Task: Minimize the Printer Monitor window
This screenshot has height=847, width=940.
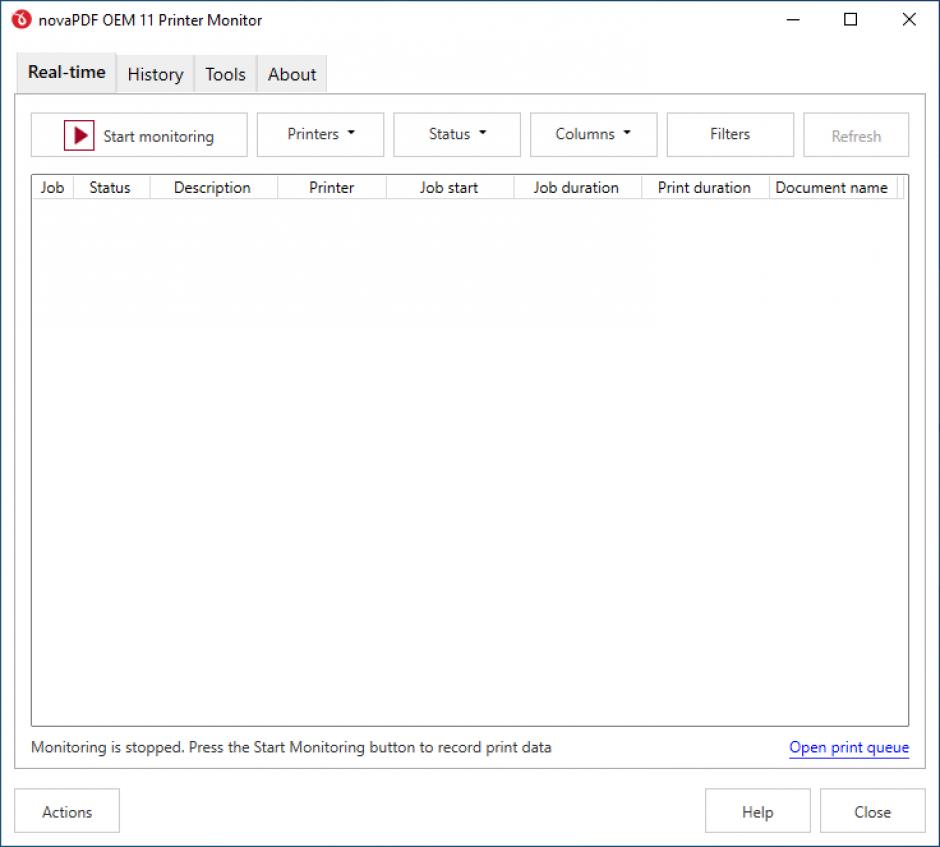Action: pyautogui.click(x=793, y=20)
